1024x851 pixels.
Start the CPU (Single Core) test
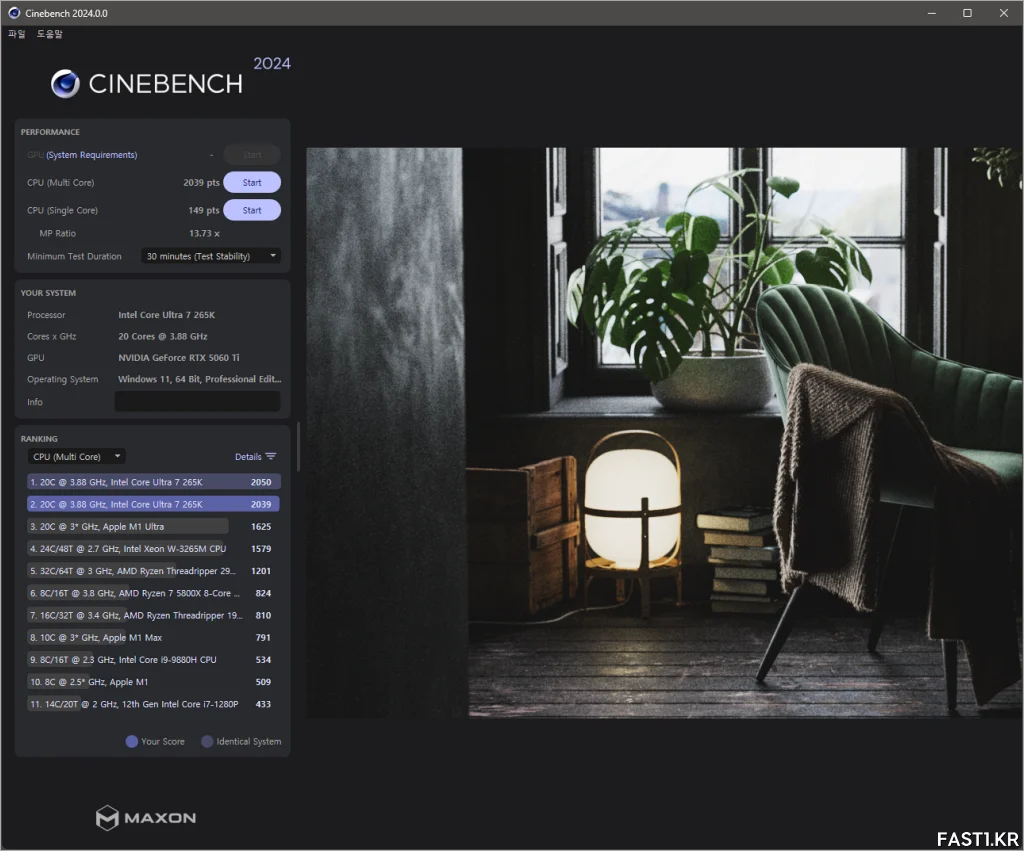(252, 210)
